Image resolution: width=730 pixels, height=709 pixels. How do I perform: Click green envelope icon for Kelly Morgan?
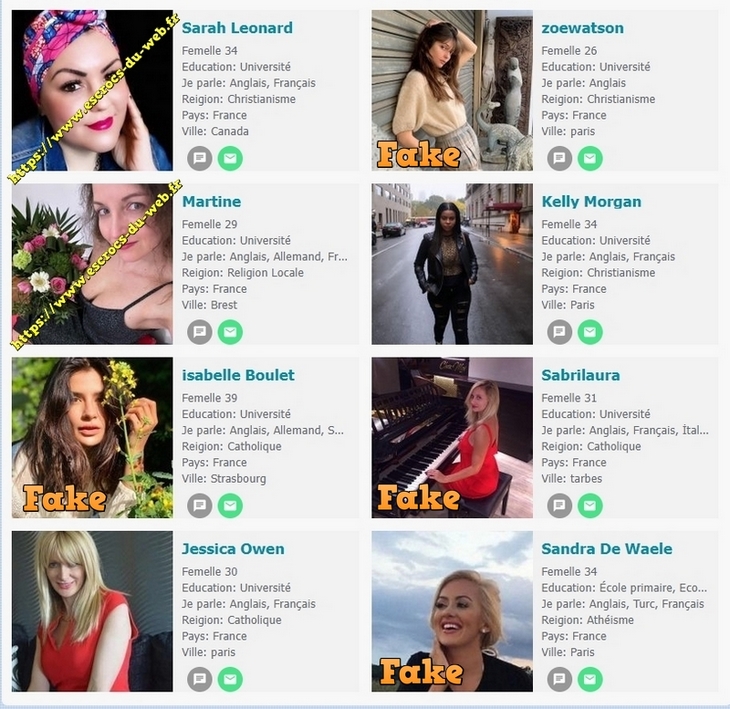click(x=590, y=332)
